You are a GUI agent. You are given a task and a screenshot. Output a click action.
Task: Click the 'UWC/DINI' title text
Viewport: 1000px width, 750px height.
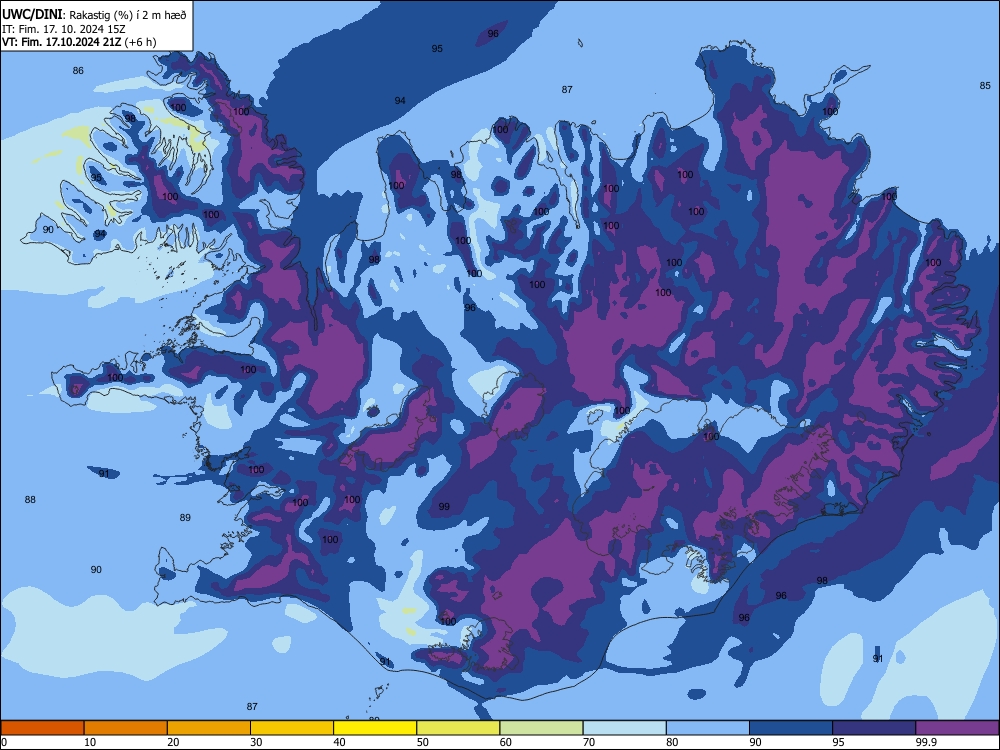coord(32,13)
